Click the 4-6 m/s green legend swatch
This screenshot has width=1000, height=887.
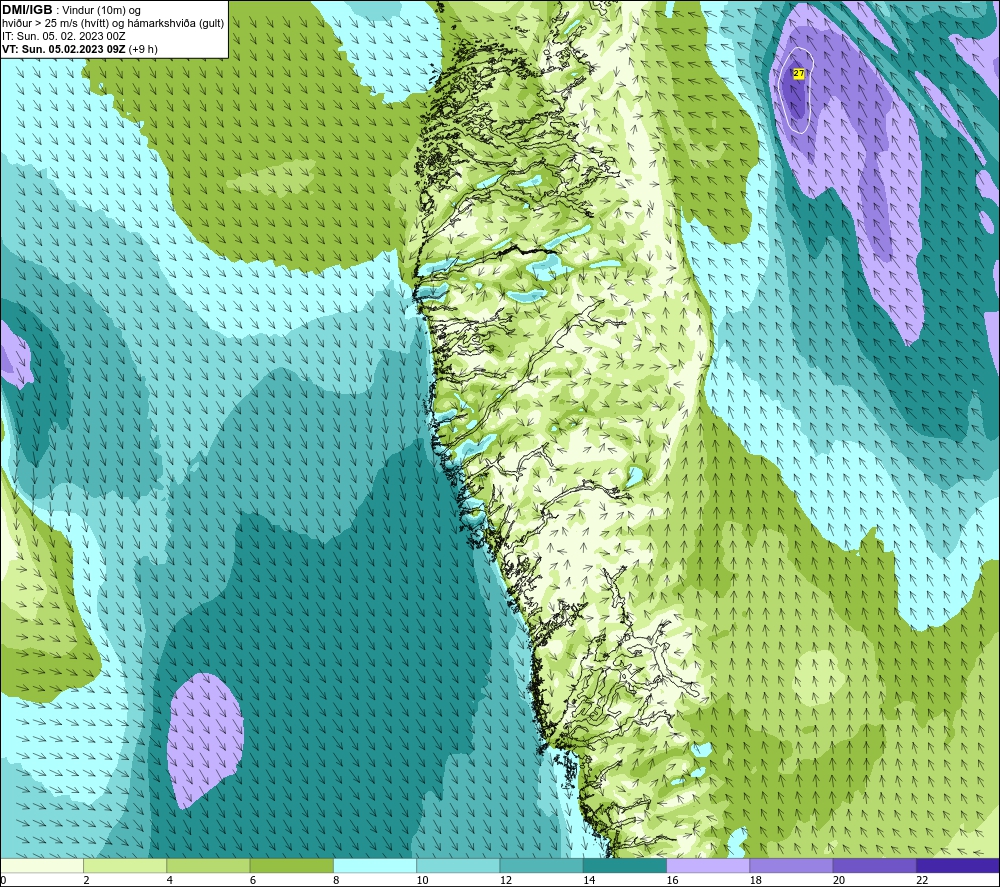[x=209, y=866]
